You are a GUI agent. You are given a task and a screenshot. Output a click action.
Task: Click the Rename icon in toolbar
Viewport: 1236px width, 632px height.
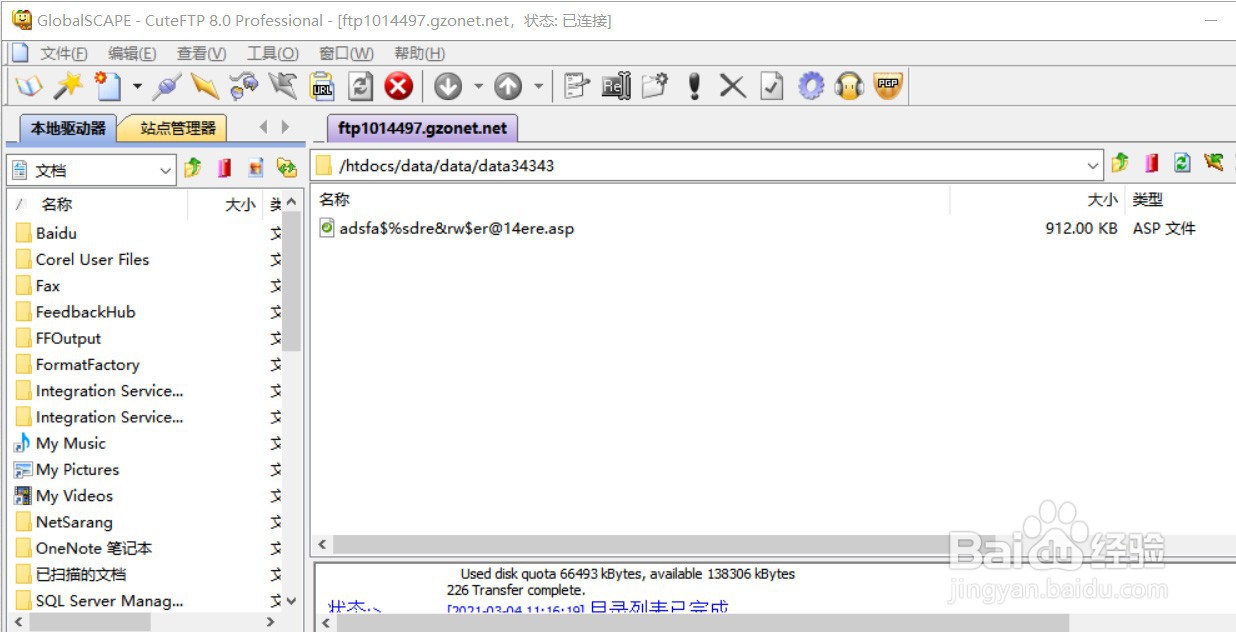(x=616, y=86)
